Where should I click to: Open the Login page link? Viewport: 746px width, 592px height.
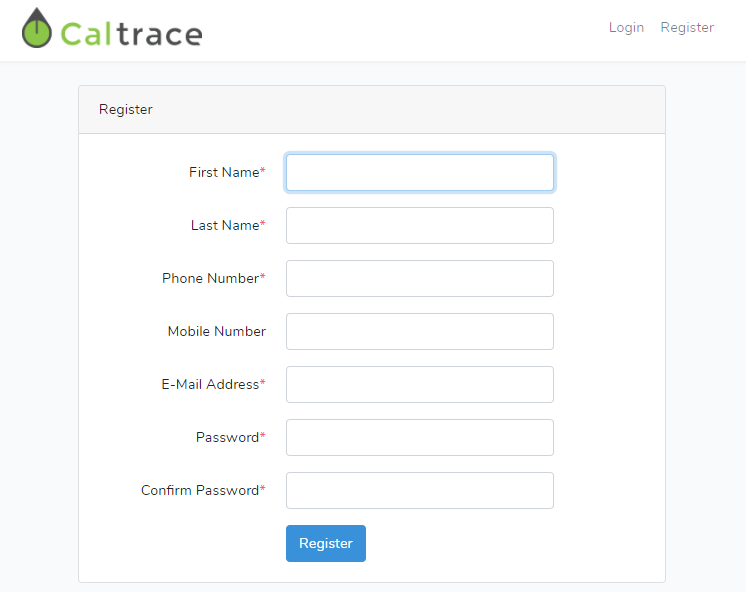626,28
